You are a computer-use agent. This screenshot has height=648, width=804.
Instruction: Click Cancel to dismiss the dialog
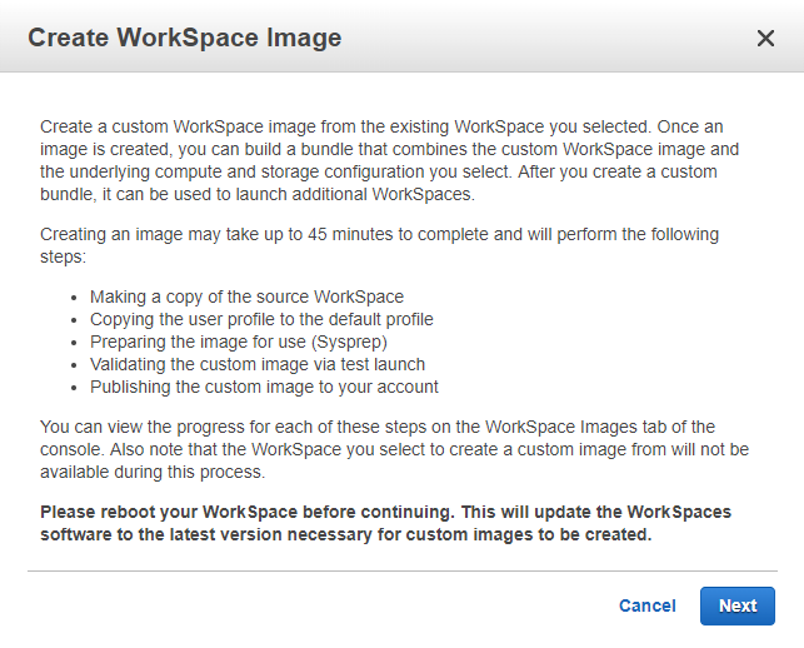coord(647,606)
